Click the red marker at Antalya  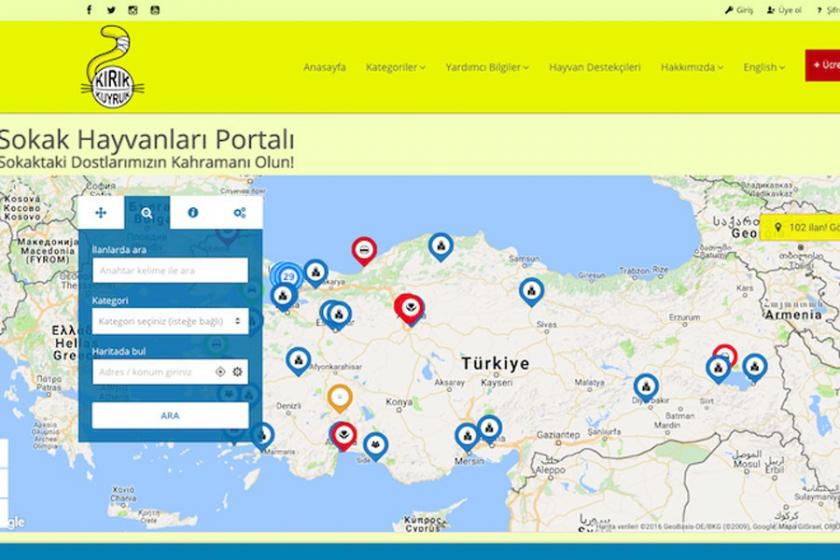coord(344,435)
